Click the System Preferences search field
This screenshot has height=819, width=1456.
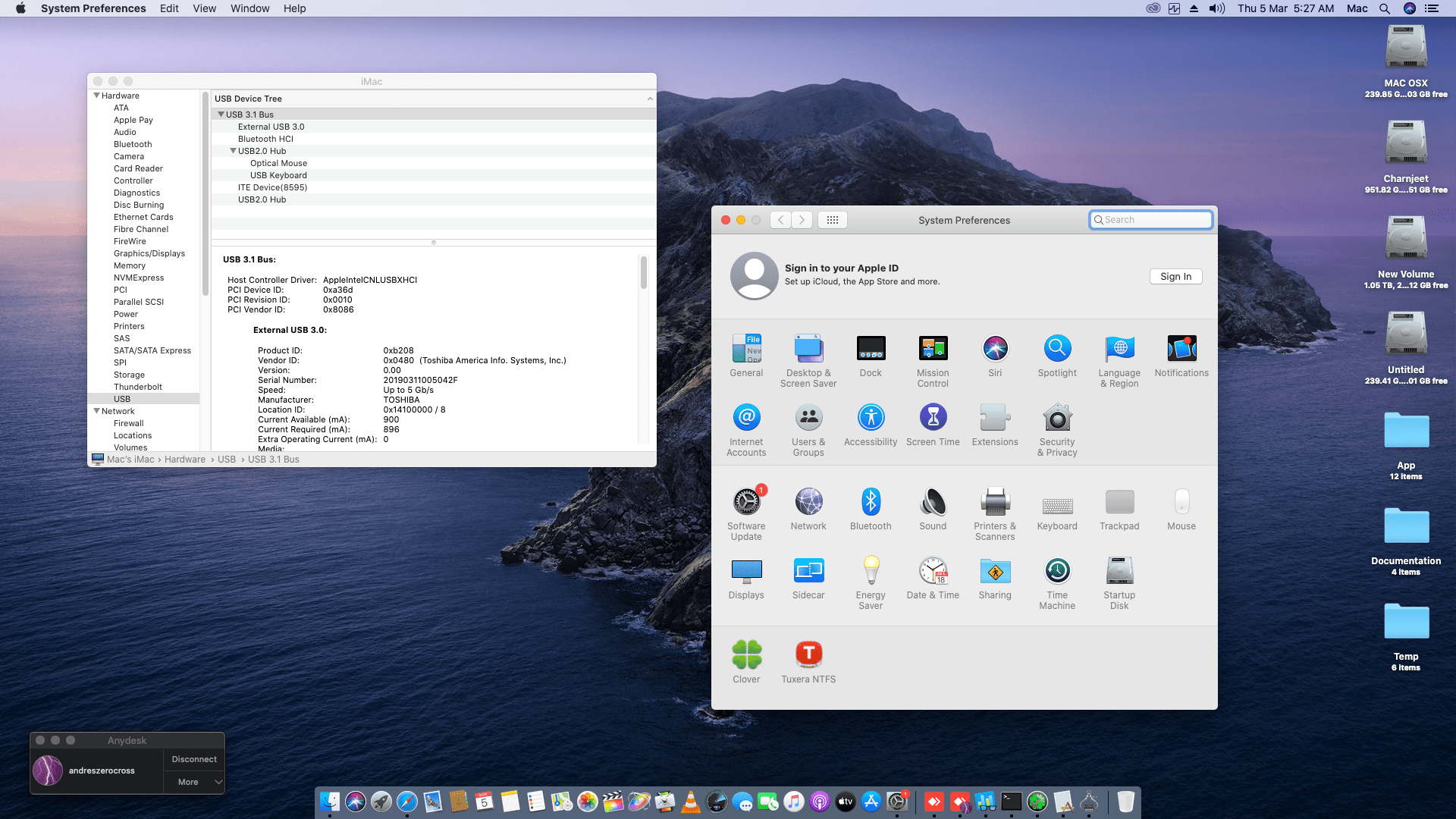pyautogui.click(x=1151, y=220)
